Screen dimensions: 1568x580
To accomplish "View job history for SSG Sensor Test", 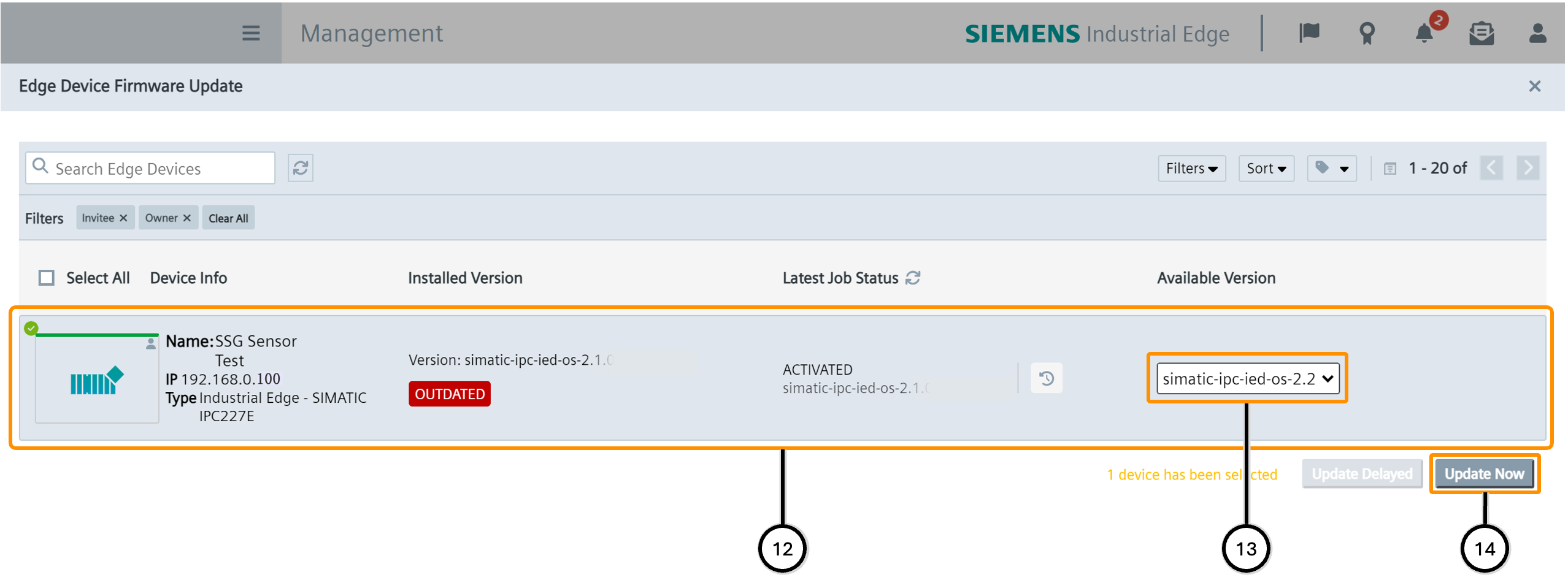I will 1047,378.
